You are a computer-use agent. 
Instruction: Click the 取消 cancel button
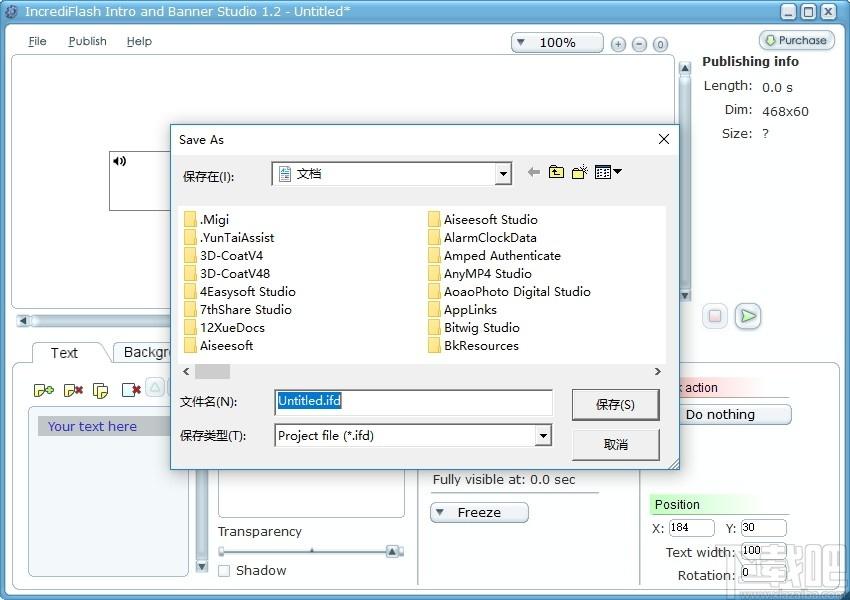(615, 444)
